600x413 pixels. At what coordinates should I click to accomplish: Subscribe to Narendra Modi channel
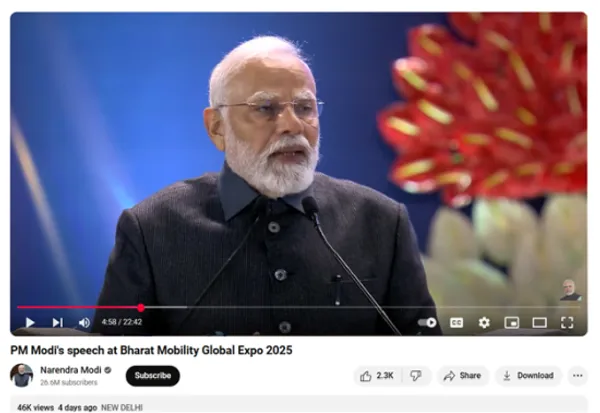[x=153, y=376]
